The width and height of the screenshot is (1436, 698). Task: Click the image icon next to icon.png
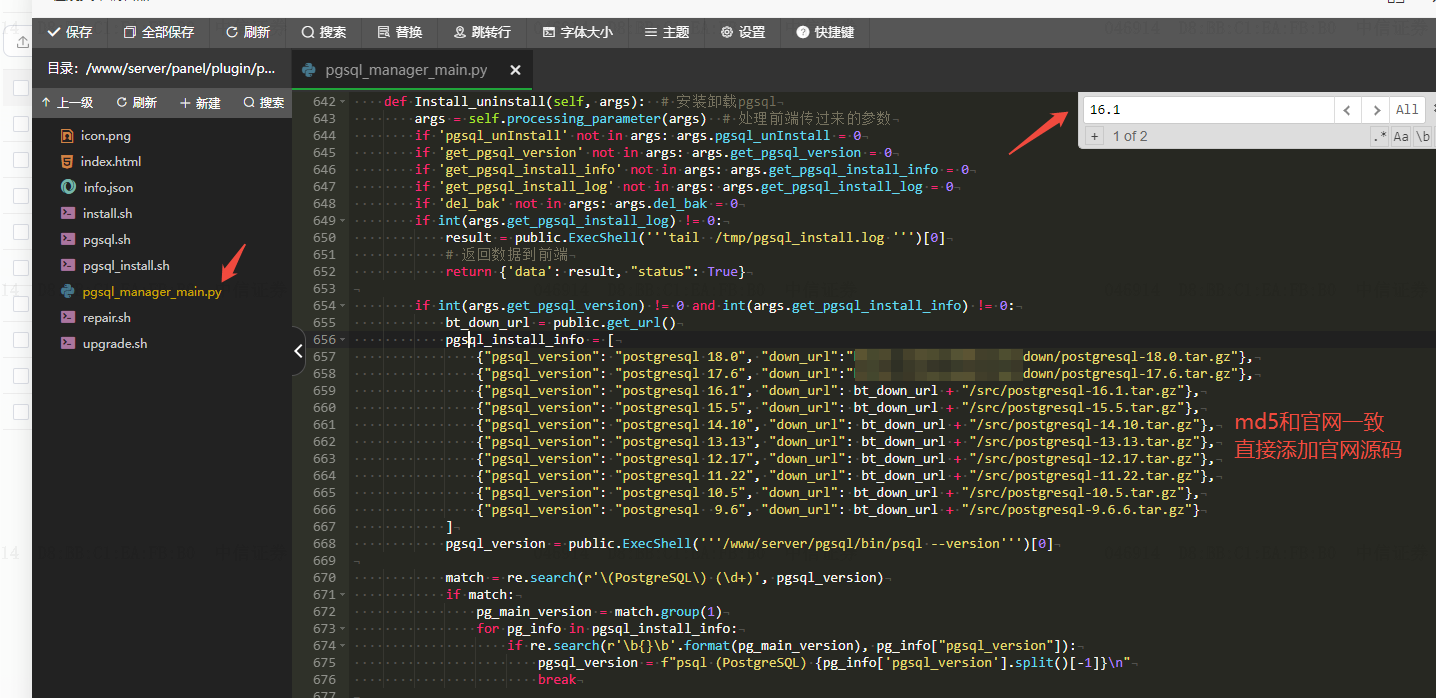68,135
